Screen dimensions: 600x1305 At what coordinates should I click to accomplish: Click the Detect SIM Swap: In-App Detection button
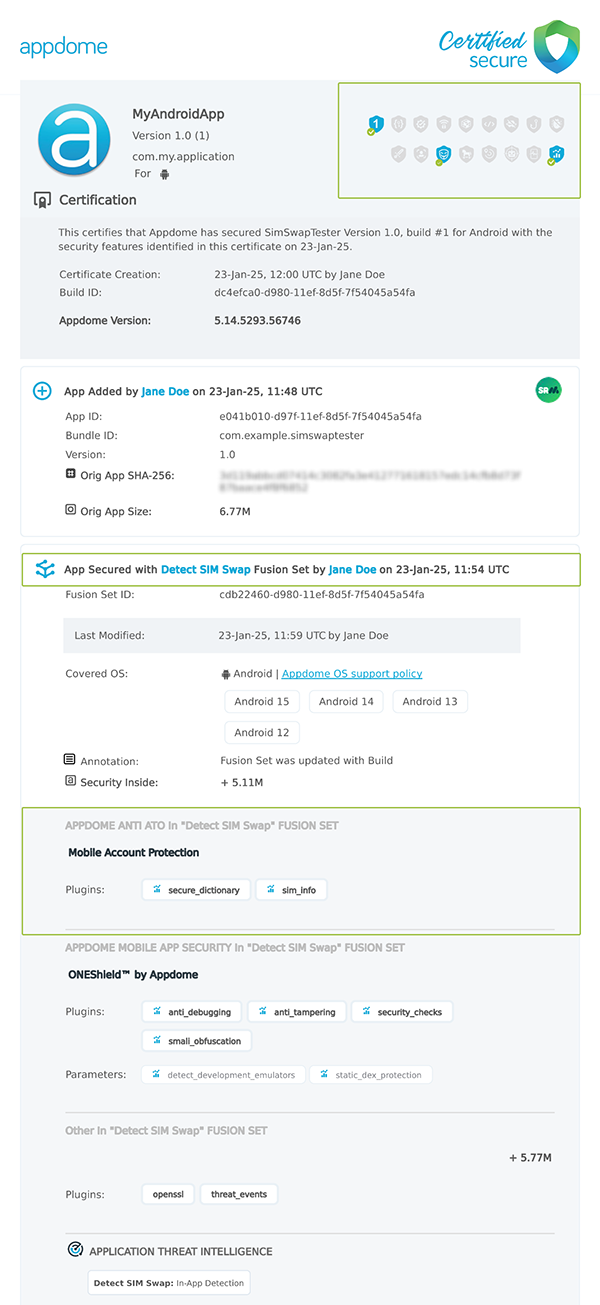coord(168,1282)
